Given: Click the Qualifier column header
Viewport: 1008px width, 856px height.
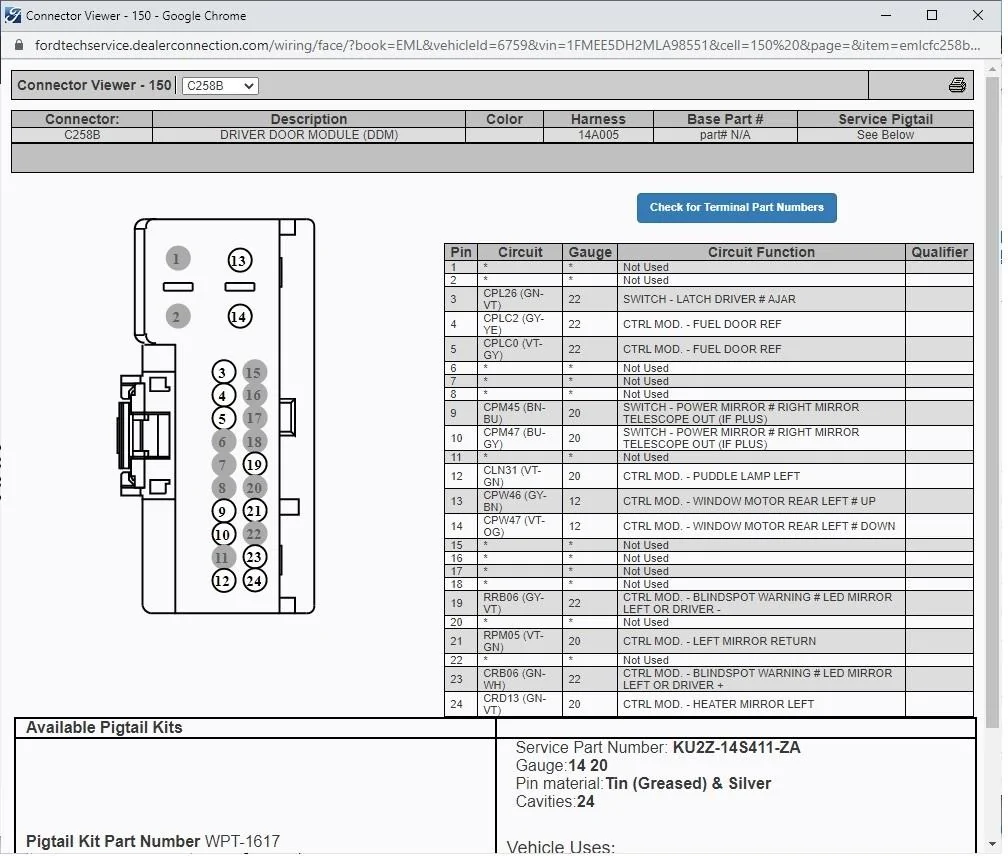Looking at the screenshot, I should click(x=939, y=252).
